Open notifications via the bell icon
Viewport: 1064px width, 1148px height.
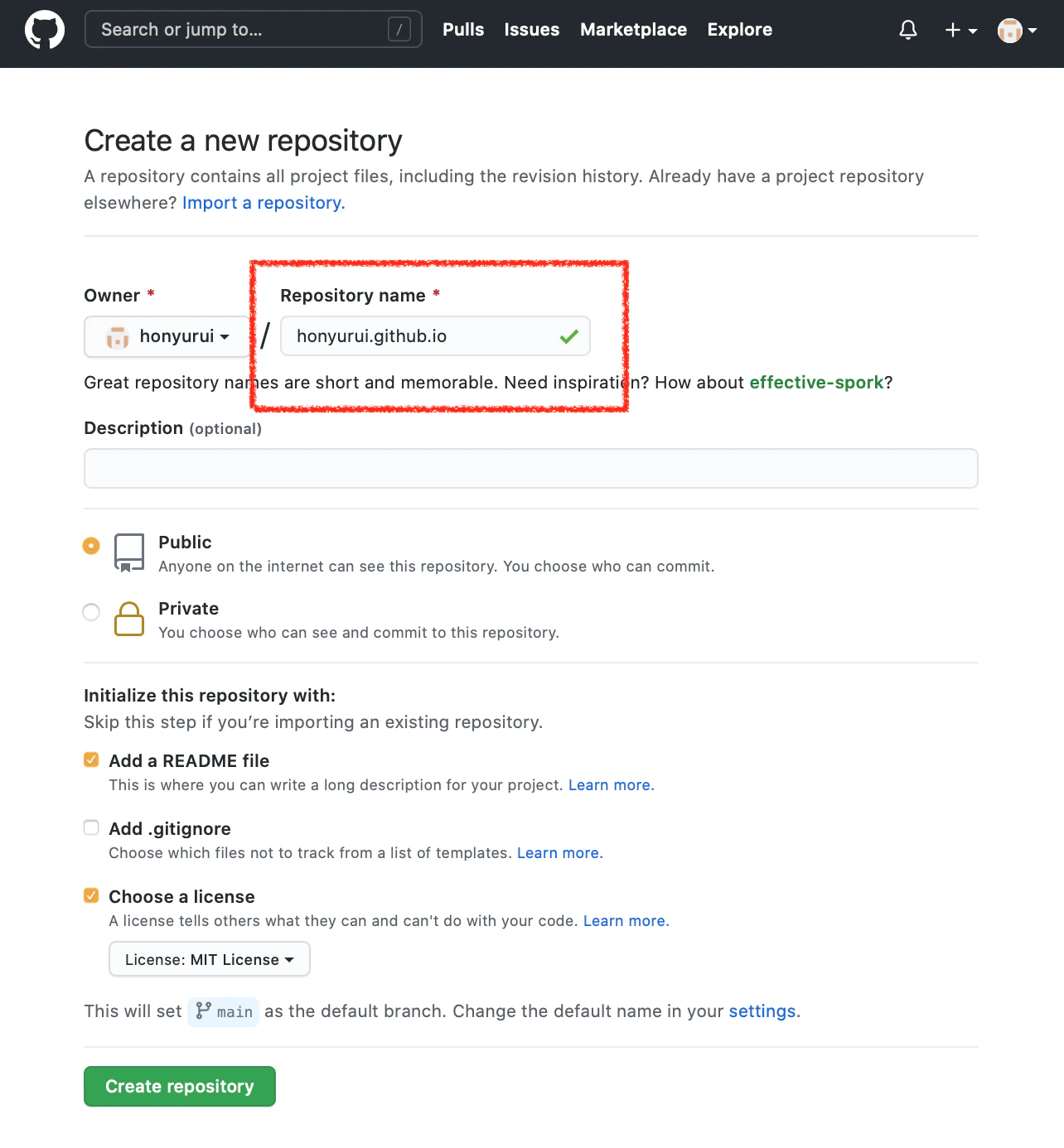click(x=908, y=30)
